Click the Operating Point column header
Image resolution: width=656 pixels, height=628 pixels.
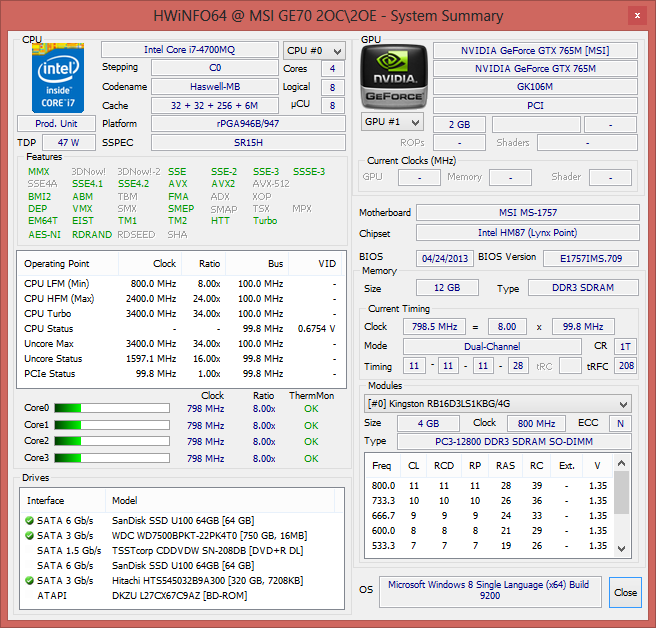(x=68, y=264)
